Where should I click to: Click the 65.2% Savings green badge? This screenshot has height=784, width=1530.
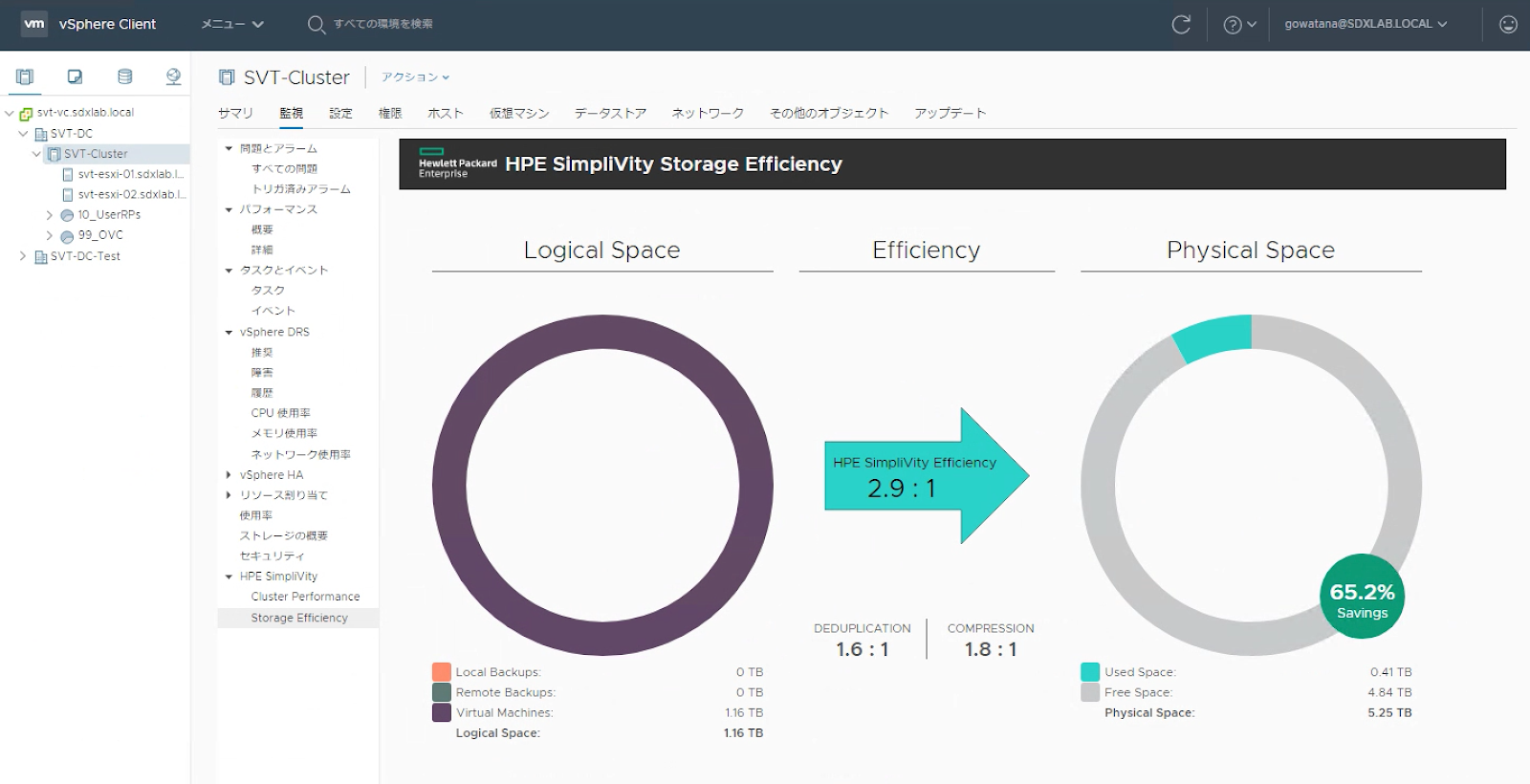click(x=1362, y=597)
